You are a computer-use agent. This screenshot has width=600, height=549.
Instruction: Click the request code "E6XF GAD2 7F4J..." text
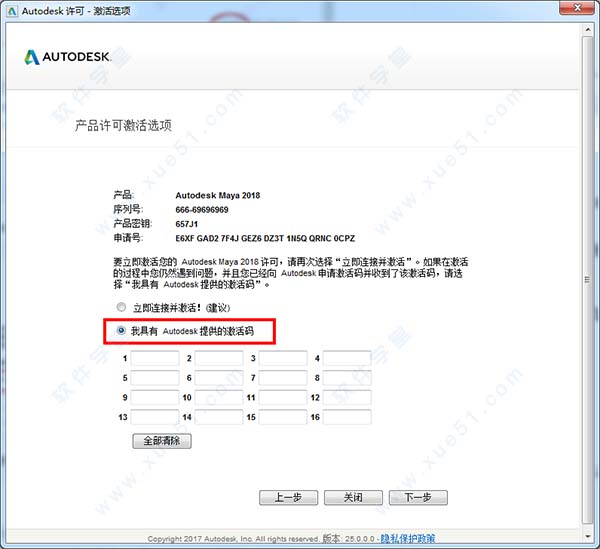coord(265,238)
